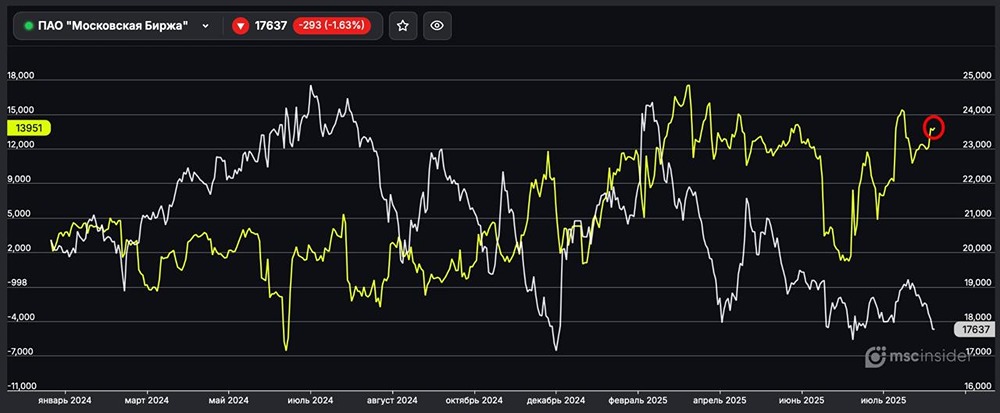Click the декабрь 2024 date axis label

(555, 401)
